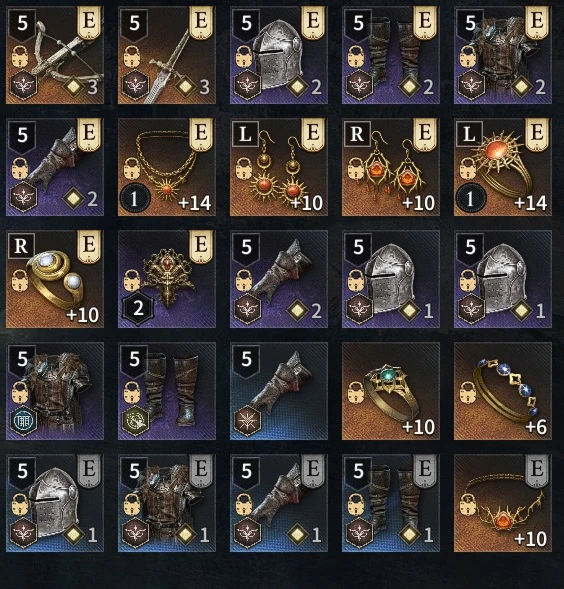Click the gray E tag on bottom-row helmet
Screen dimensions: 564x589
(x=89, y=471)
